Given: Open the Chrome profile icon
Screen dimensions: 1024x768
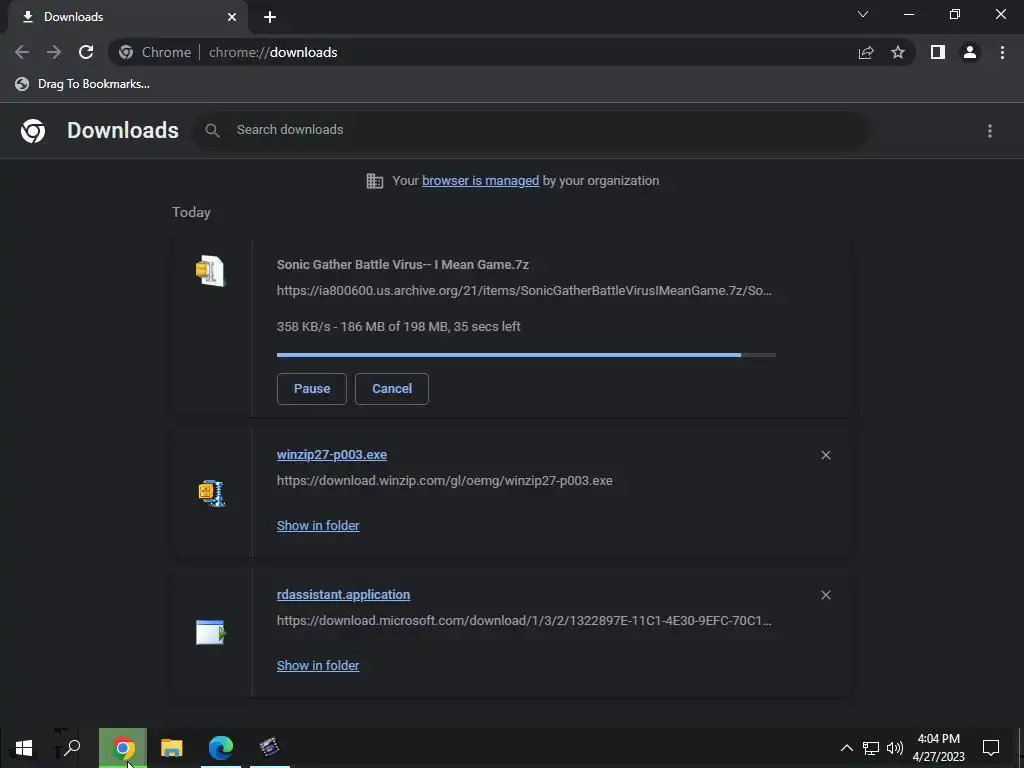Looking at the screenshot, I should (x=970, y=52).
